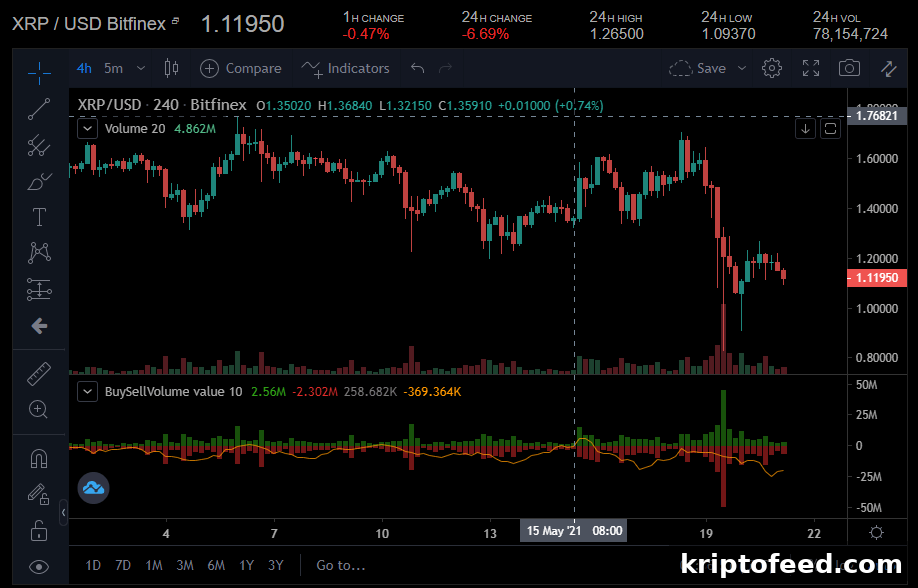Collapse the Volume 20 indicator legend
918x588 pixels.
pos(87,129)
